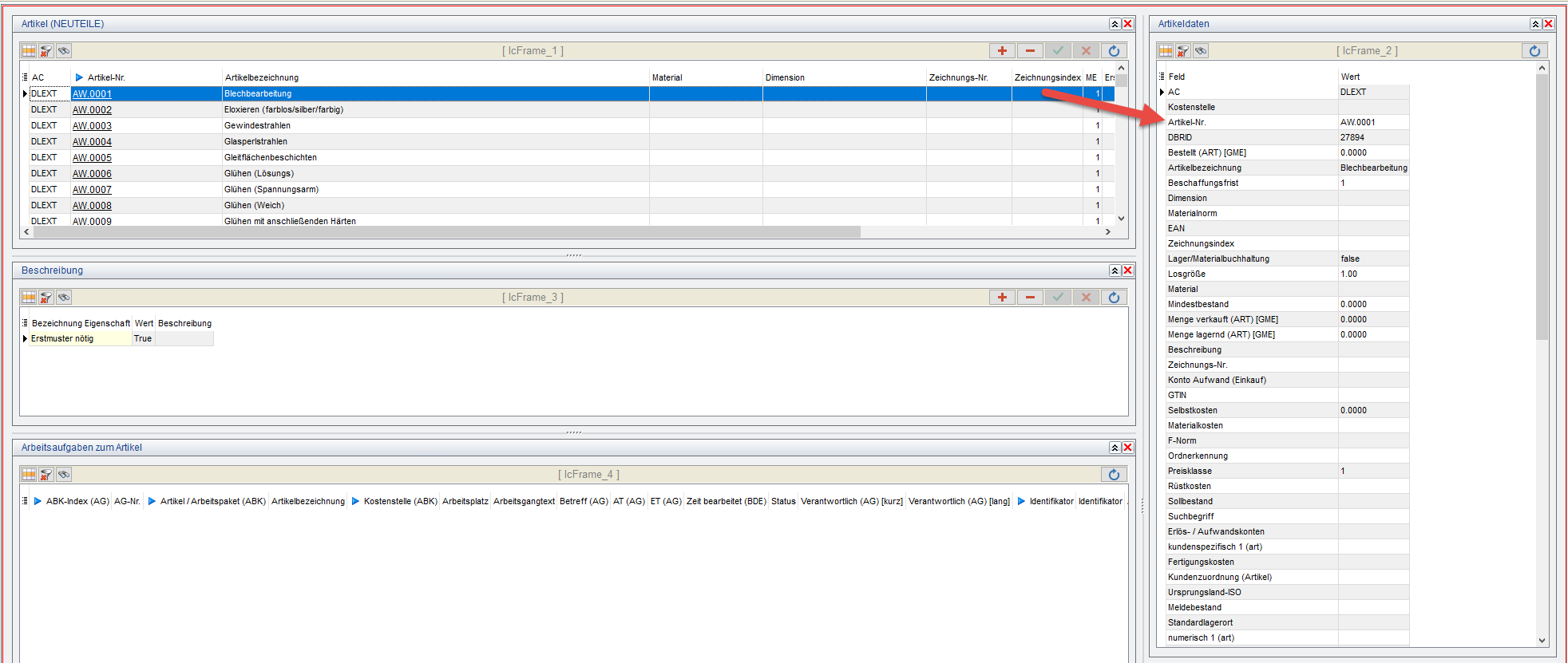
Task: Select the Eloxieren (farblos/silber/farbig) row
Action: (283, 110)
